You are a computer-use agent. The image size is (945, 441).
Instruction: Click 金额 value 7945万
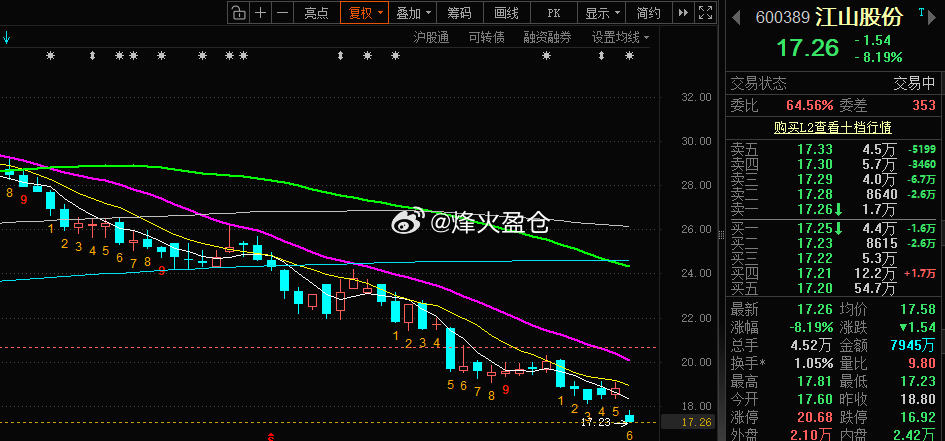[x=913, y=345]
